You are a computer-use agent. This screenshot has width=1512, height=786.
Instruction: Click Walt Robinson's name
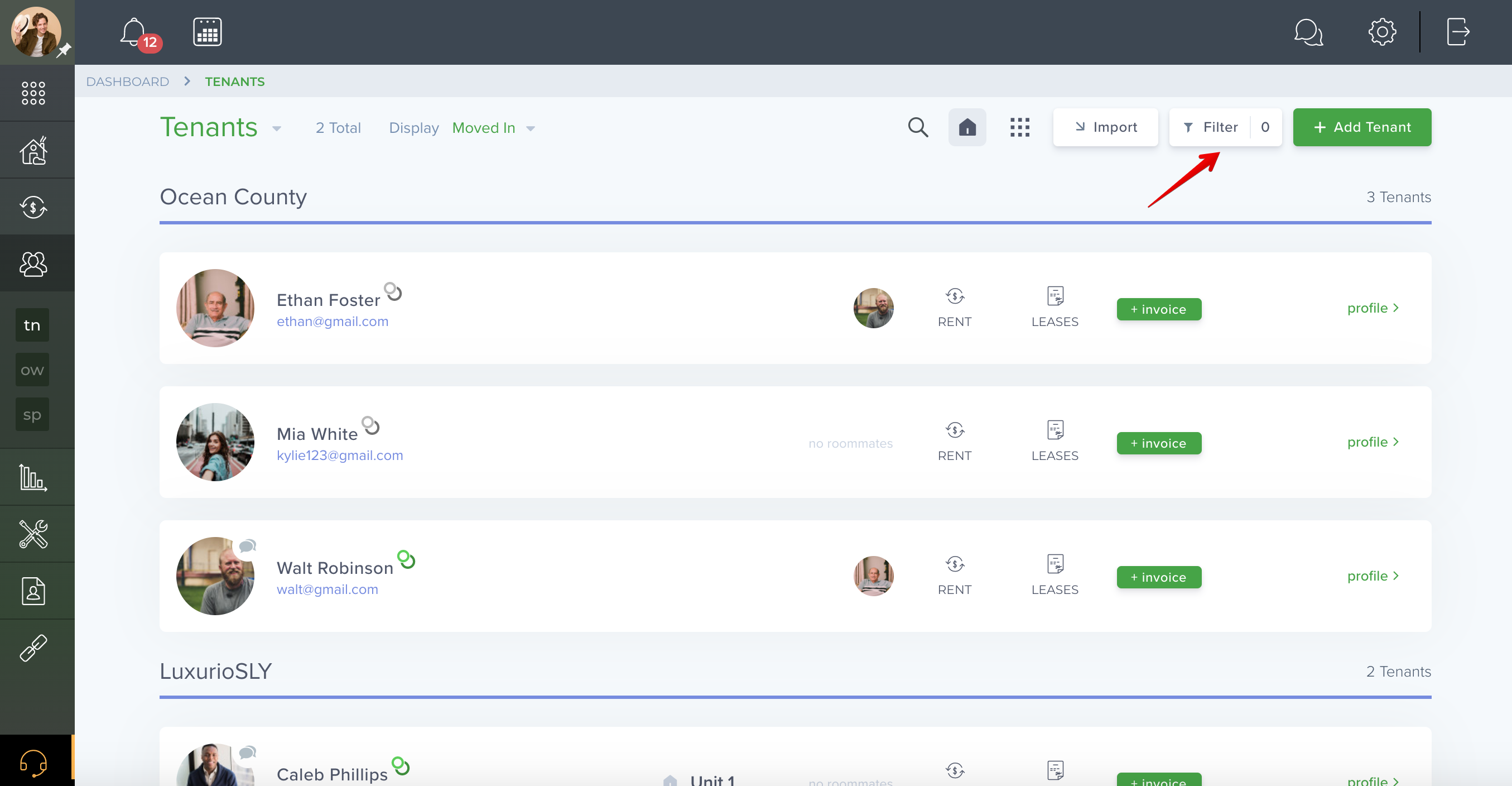point(335,568)
